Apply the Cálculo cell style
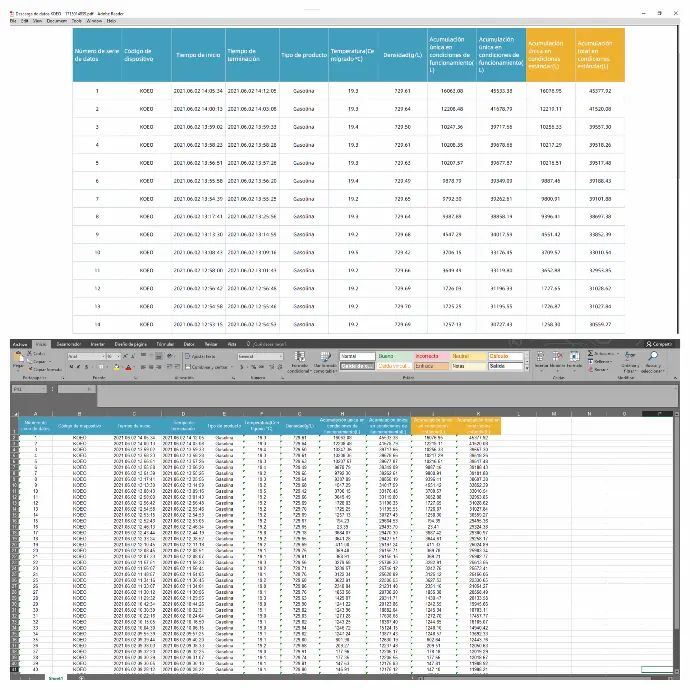The image size is (690, 690). tap(506, 356)
